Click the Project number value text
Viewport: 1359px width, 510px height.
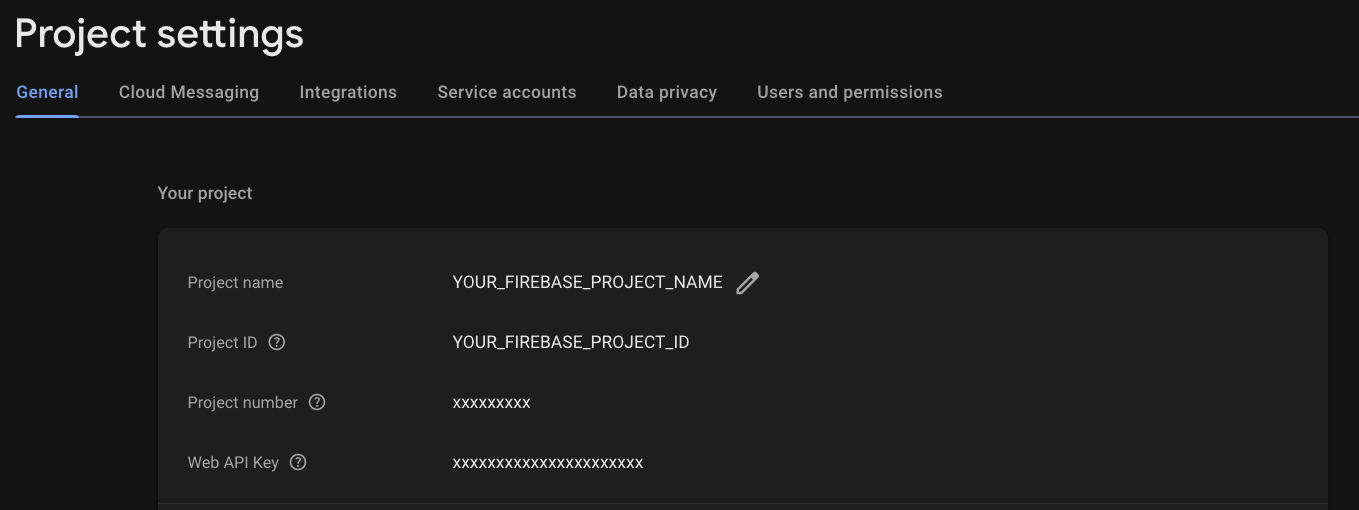click(x=491, y=403)
